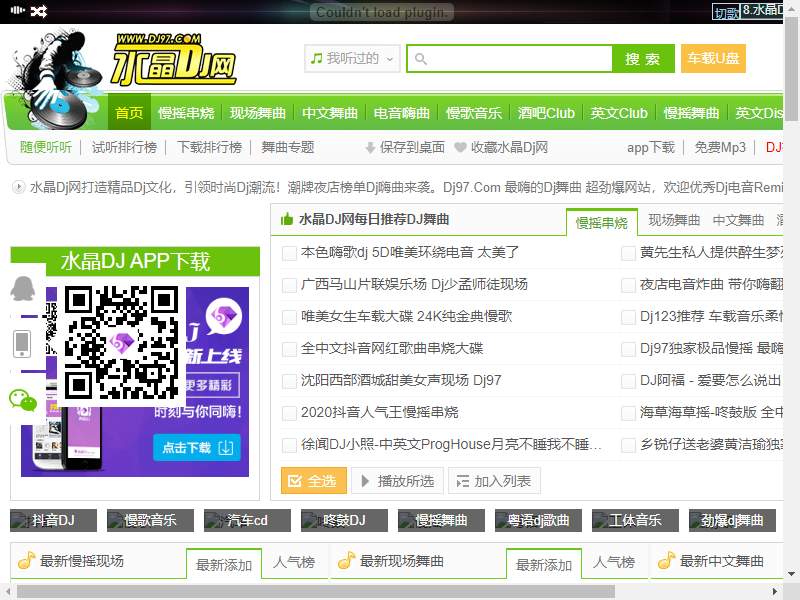This screenshot has width=800, height=600.
Task: Open the 下载排行榜 link
Action: tap(209, 147)
